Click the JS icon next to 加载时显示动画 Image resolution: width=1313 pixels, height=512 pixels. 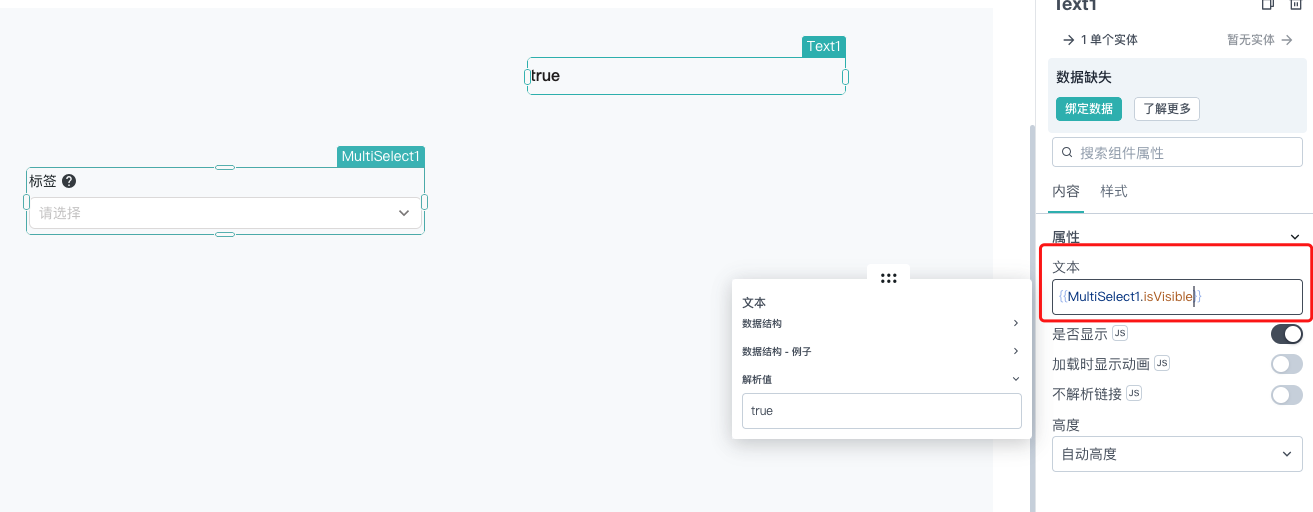pos(1162,363)
